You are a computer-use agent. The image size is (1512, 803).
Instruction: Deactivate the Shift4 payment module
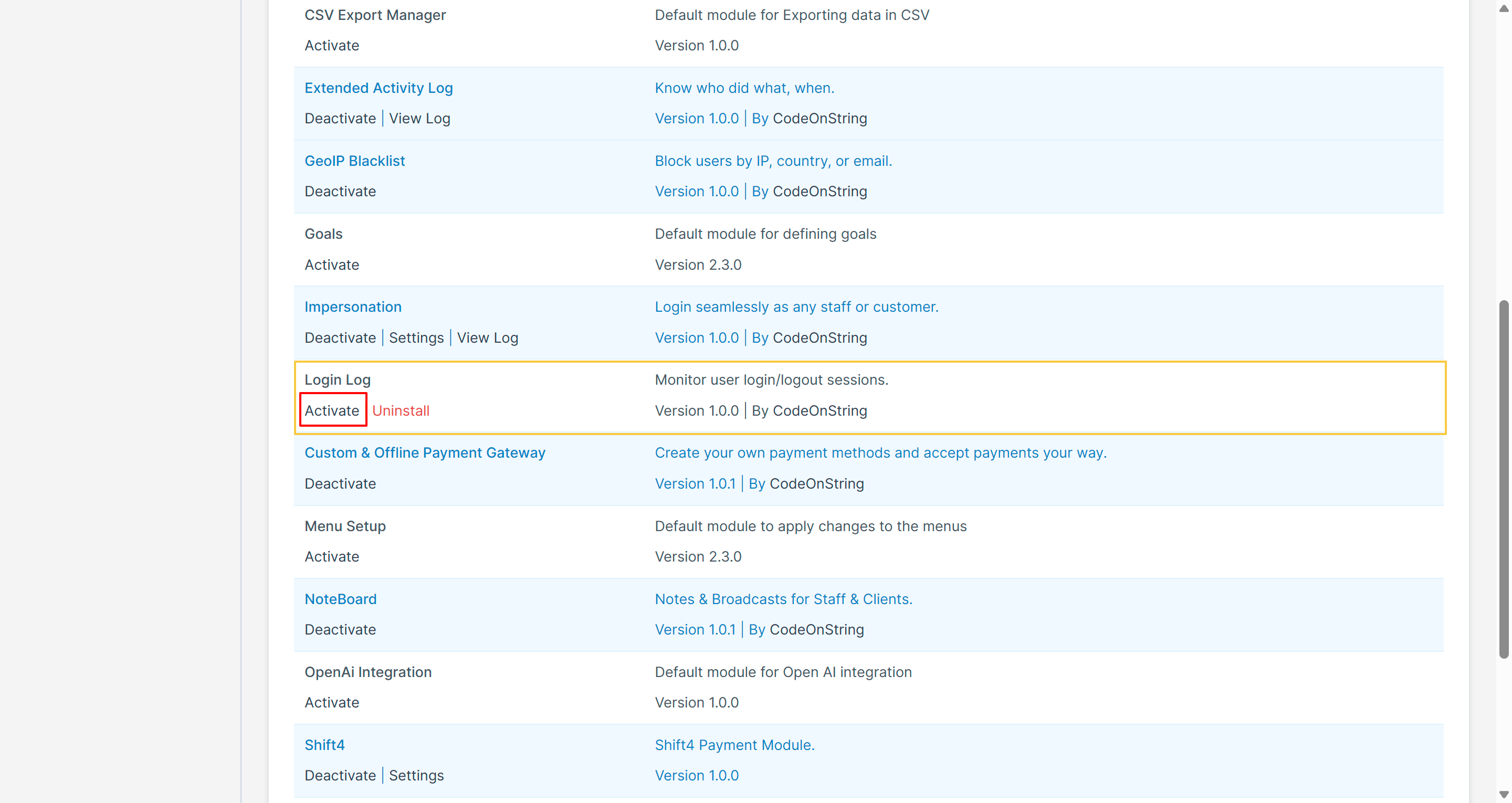340,775
